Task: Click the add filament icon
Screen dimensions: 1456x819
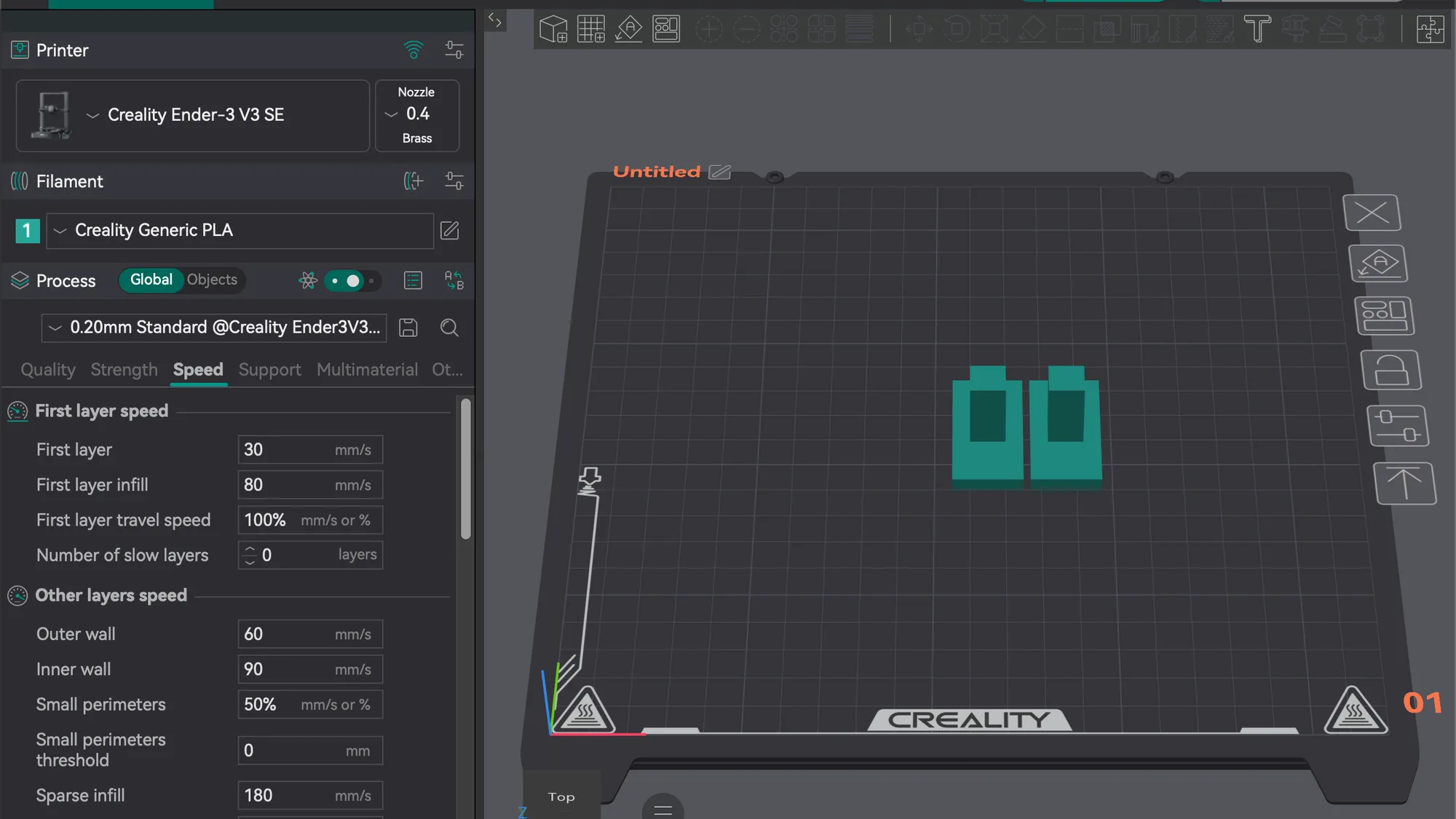Action: (414, 181)
